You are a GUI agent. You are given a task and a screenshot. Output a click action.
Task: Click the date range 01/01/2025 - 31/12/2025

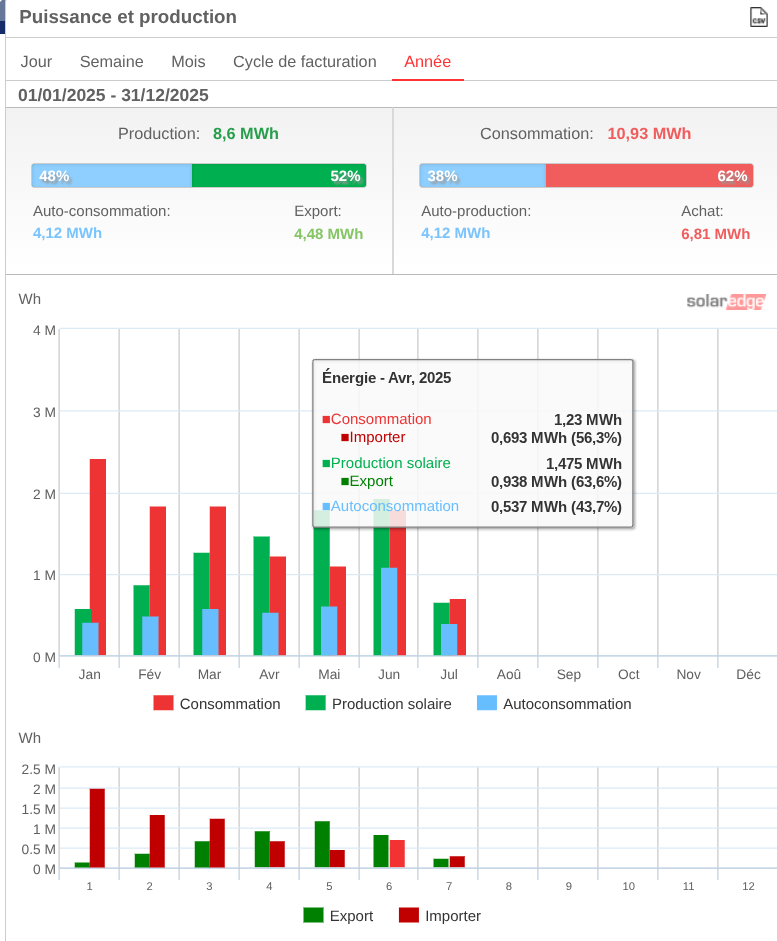click(x=114, y=95)
